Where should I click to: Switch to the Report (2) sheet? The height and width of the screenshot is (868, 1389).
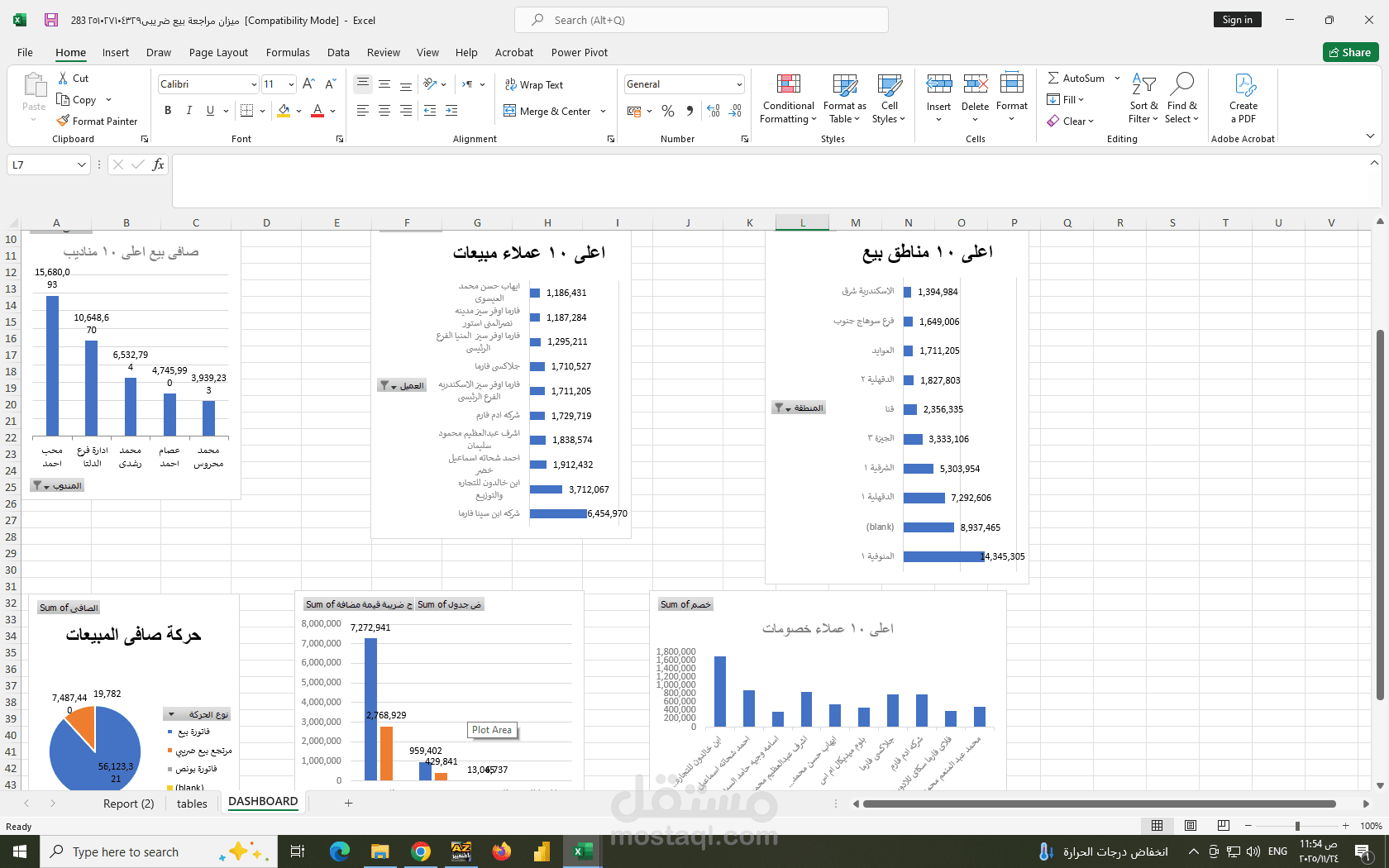click(128, 804)
